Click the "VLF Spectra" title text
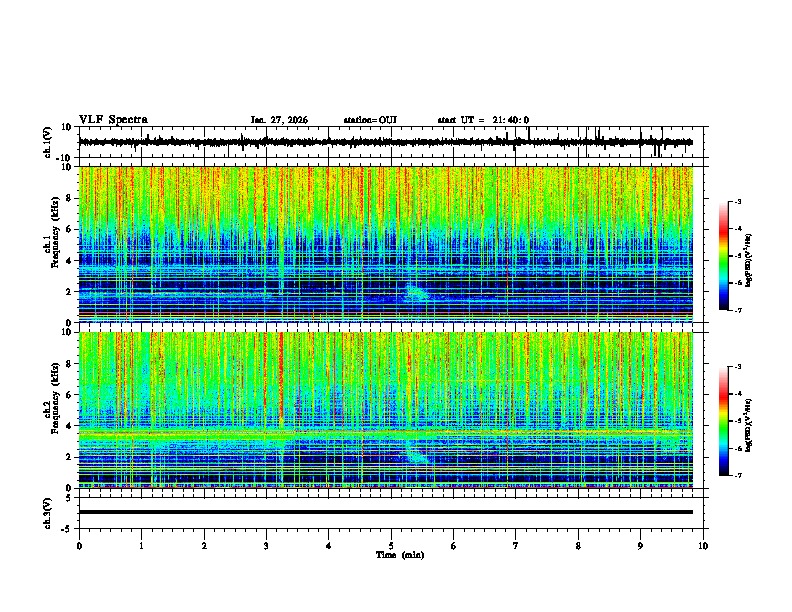 coord(113,120)
